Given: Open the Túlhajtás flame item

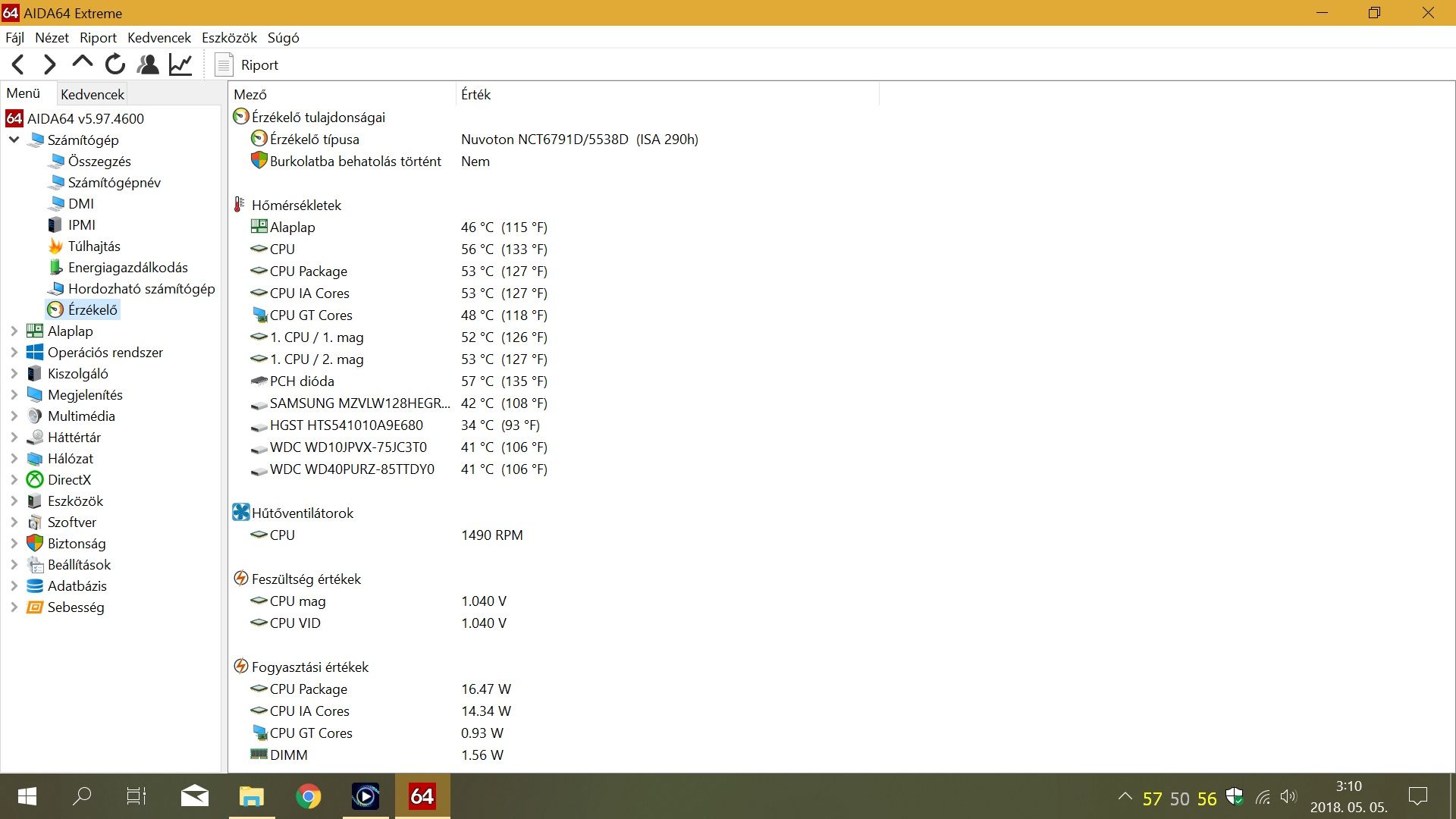Looking at the screenshot, I should point(84,246).
